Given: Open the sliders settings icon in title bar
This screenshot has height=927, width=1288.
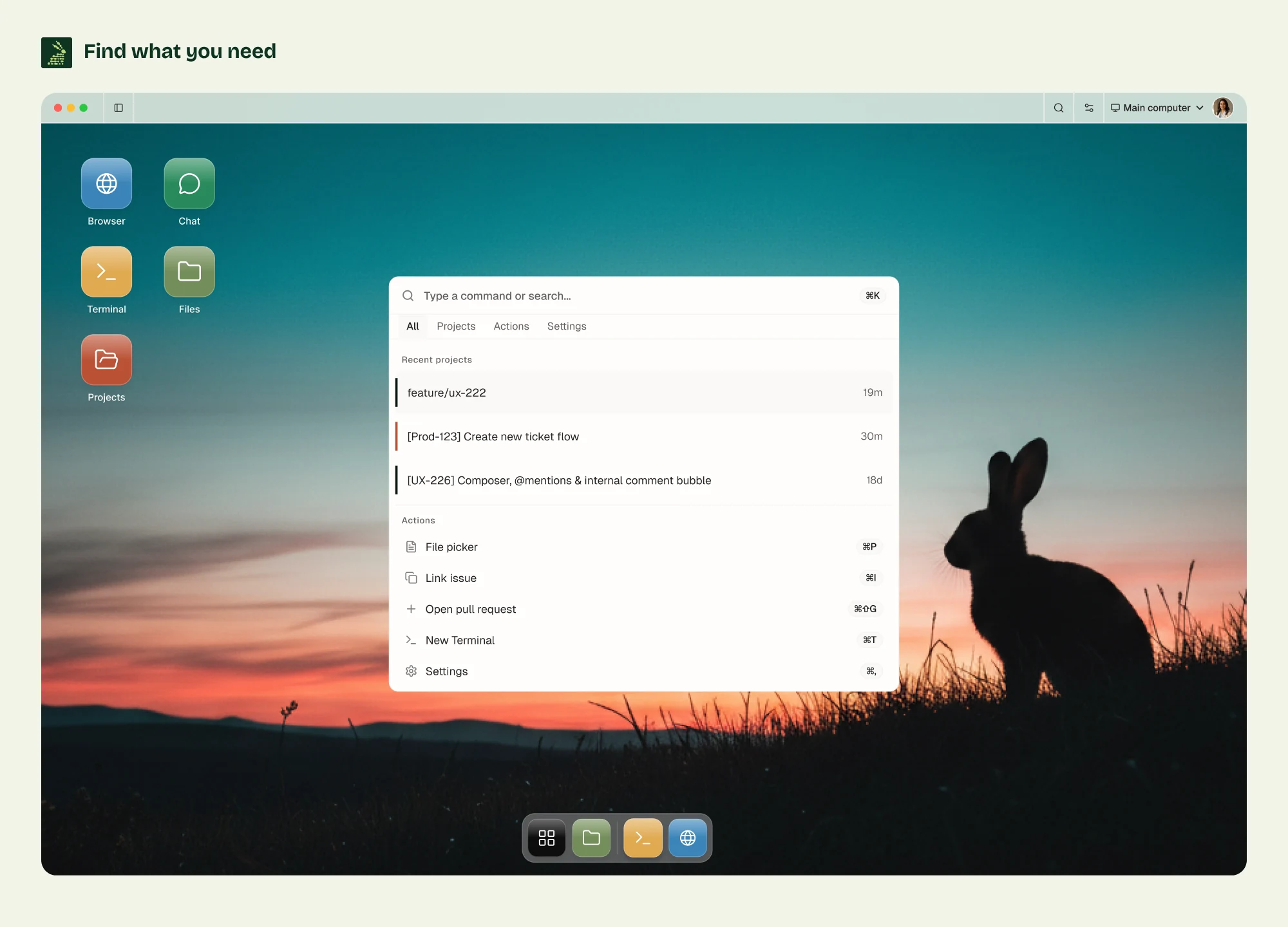Looking at the screenshot, I should [1089, 108].
